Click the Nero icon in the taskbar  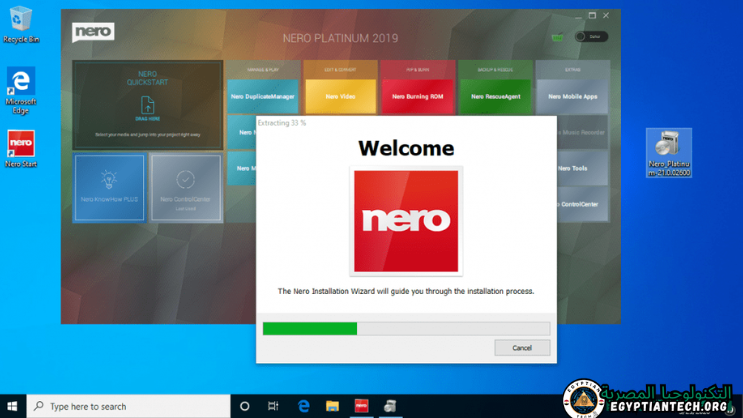click(361, 406)
